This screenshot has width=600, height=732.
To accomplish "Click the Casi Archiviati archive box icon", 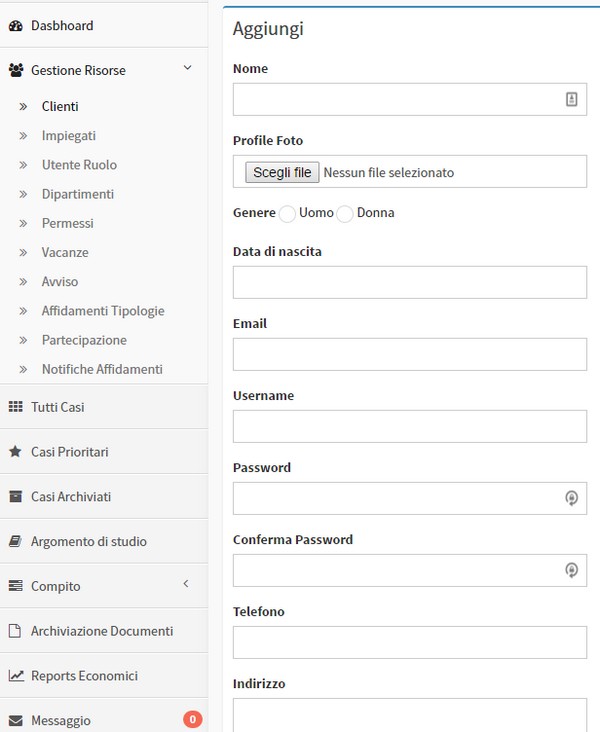I will tap(15, 497).
